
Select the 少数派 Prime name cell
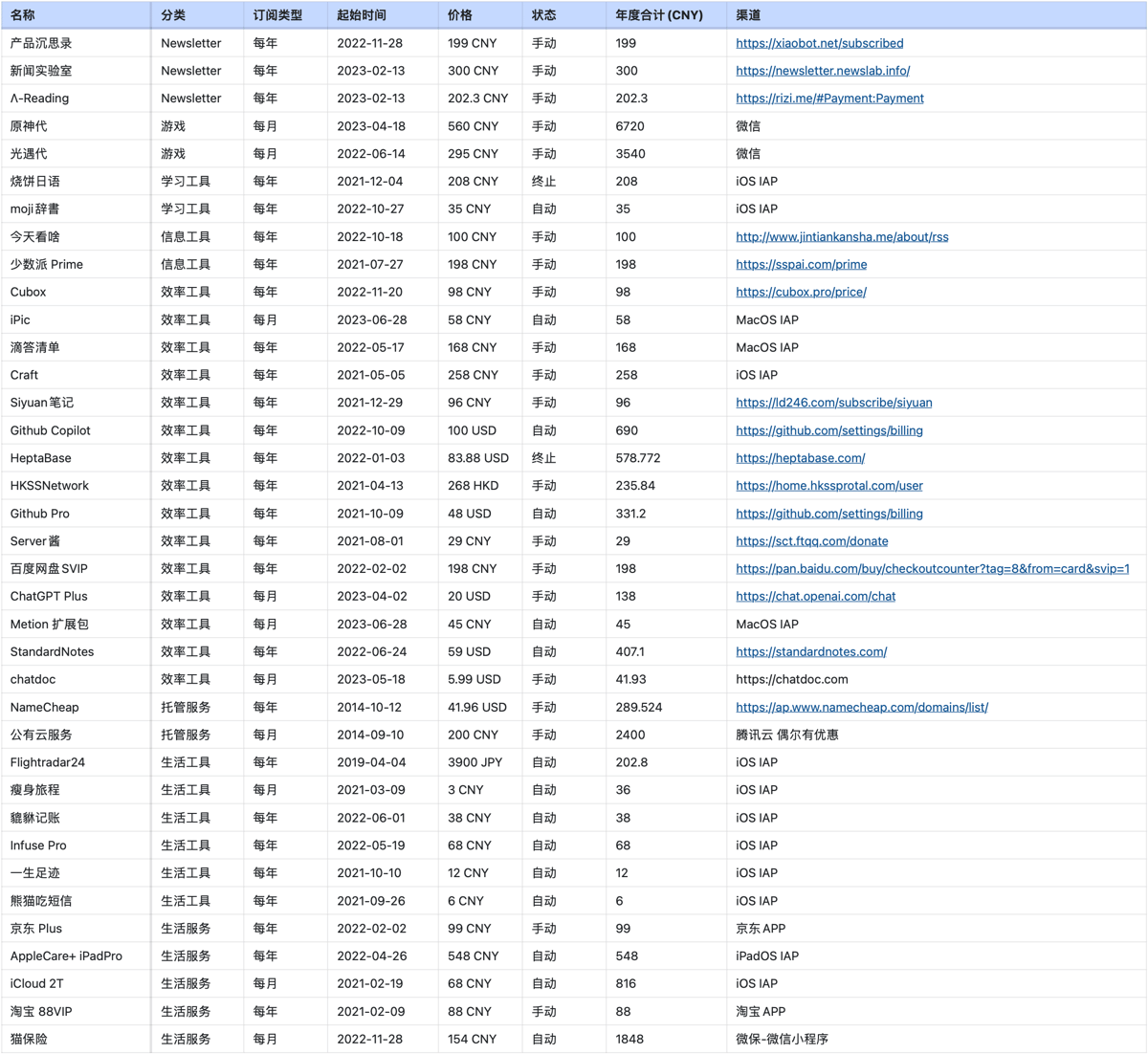point(76,265)
